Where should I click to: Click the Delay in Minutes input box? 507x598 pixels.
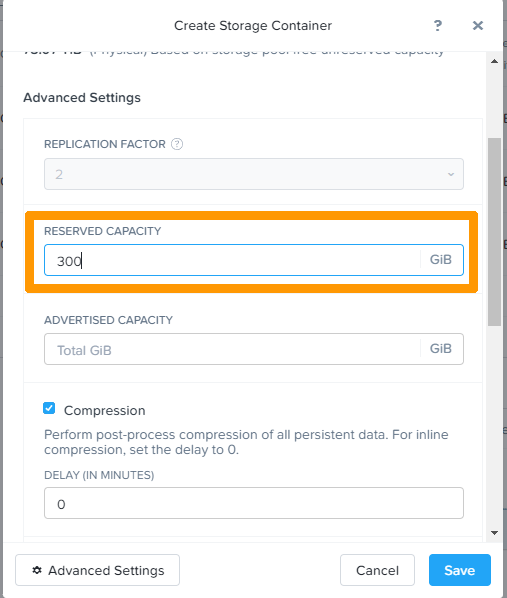click(254, 503)
